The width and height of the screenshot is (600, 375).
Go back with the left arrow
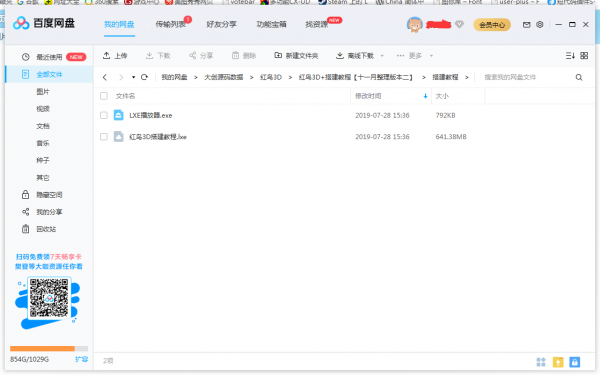click(x=105, y=77)
